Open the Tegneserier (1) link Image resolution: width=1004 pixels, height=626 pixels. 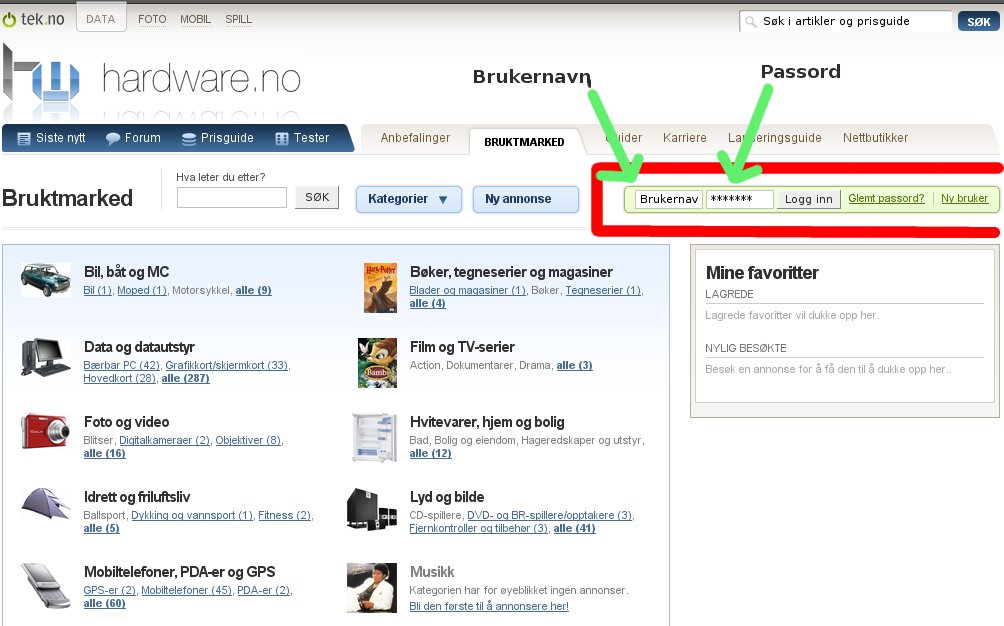pyautogui.click(x=603, y=291)
